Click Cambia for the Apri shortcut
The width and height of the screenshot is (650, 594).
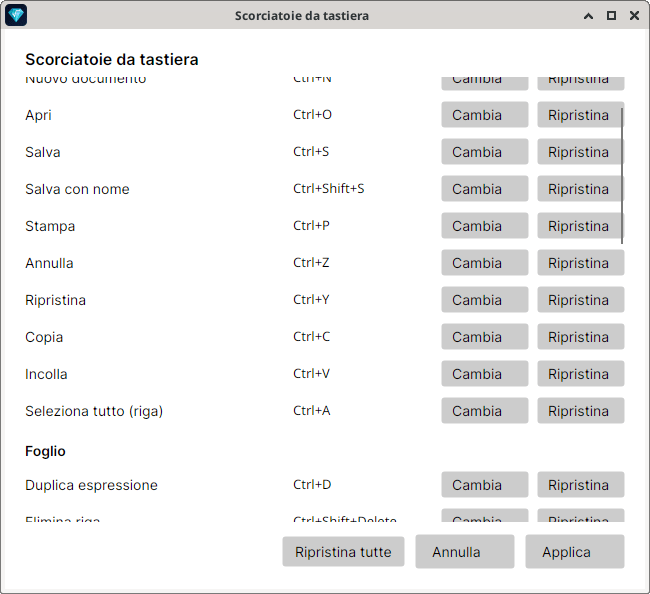click(485, 115)
